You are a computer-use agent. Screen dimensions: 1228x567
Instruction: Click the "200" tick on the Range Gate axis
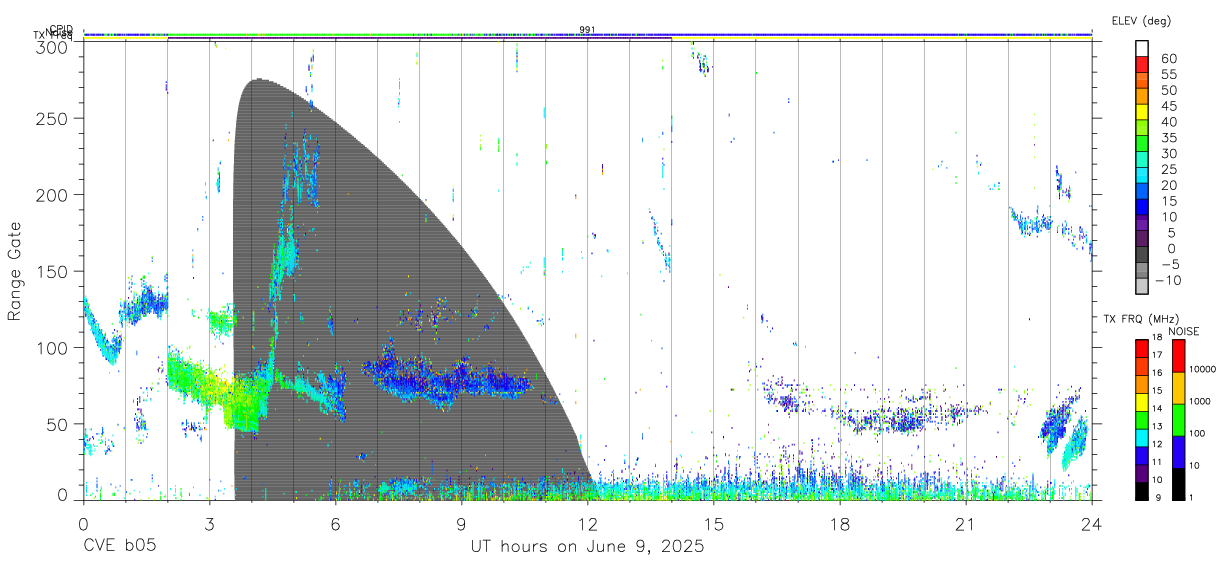(x=53, y=194)
